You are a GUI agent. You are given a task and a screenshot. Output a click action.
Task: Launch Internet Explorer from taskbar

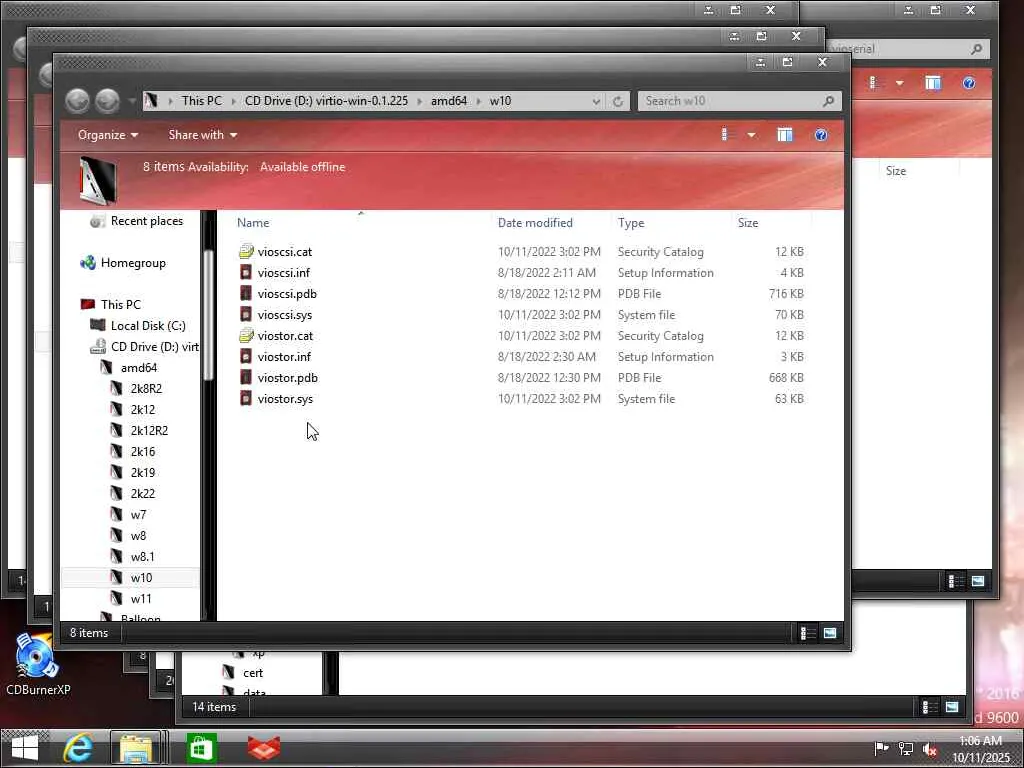point(78,748)
